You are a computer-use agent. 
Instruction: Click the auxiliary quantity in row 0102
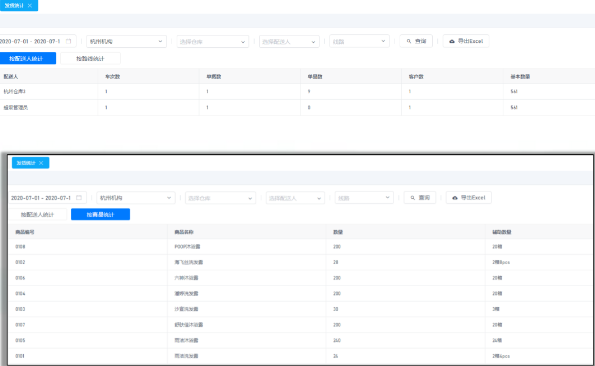[501, 262]
